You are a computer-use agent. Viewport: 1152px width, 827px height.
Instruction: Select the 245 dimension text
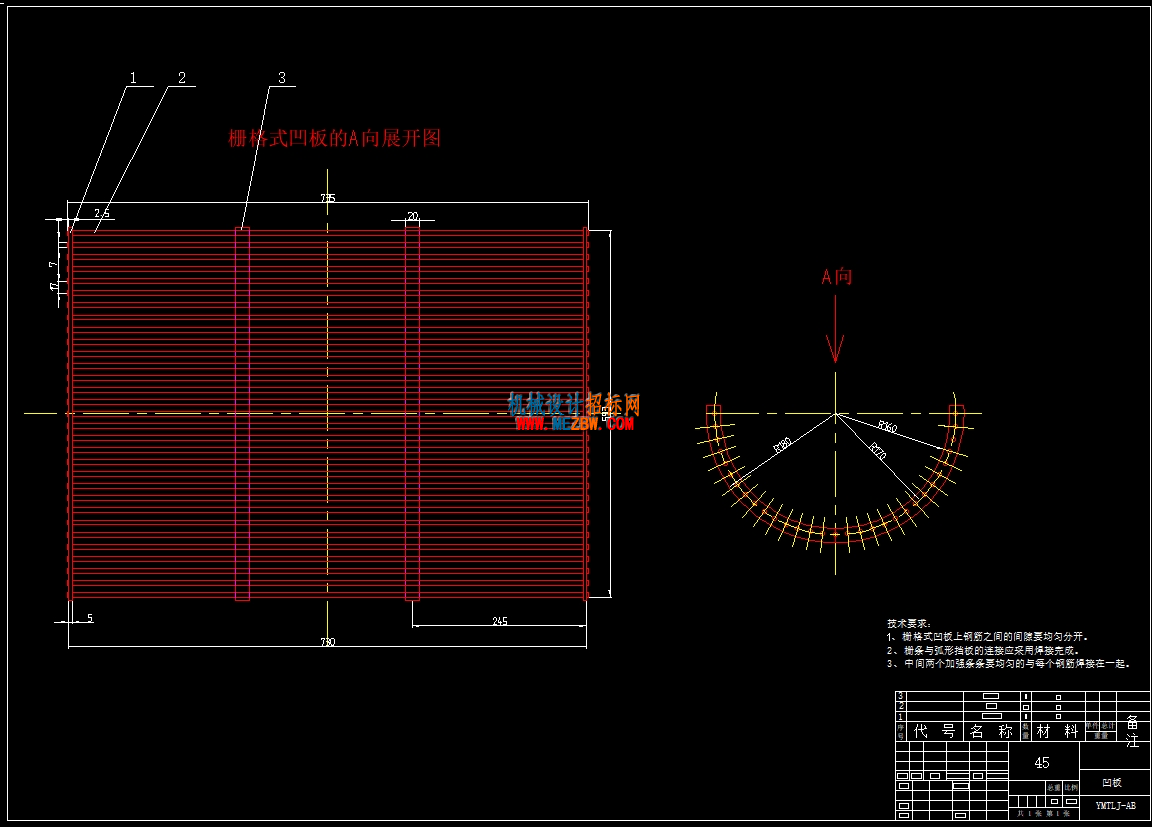[x=500, y=621]
